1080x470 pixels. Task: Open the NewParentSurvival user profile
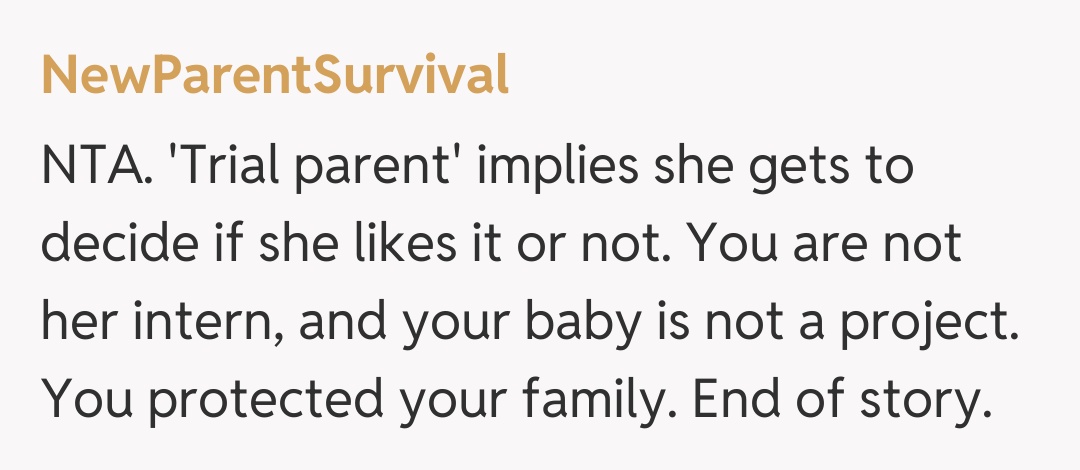(x=275, y=77)
